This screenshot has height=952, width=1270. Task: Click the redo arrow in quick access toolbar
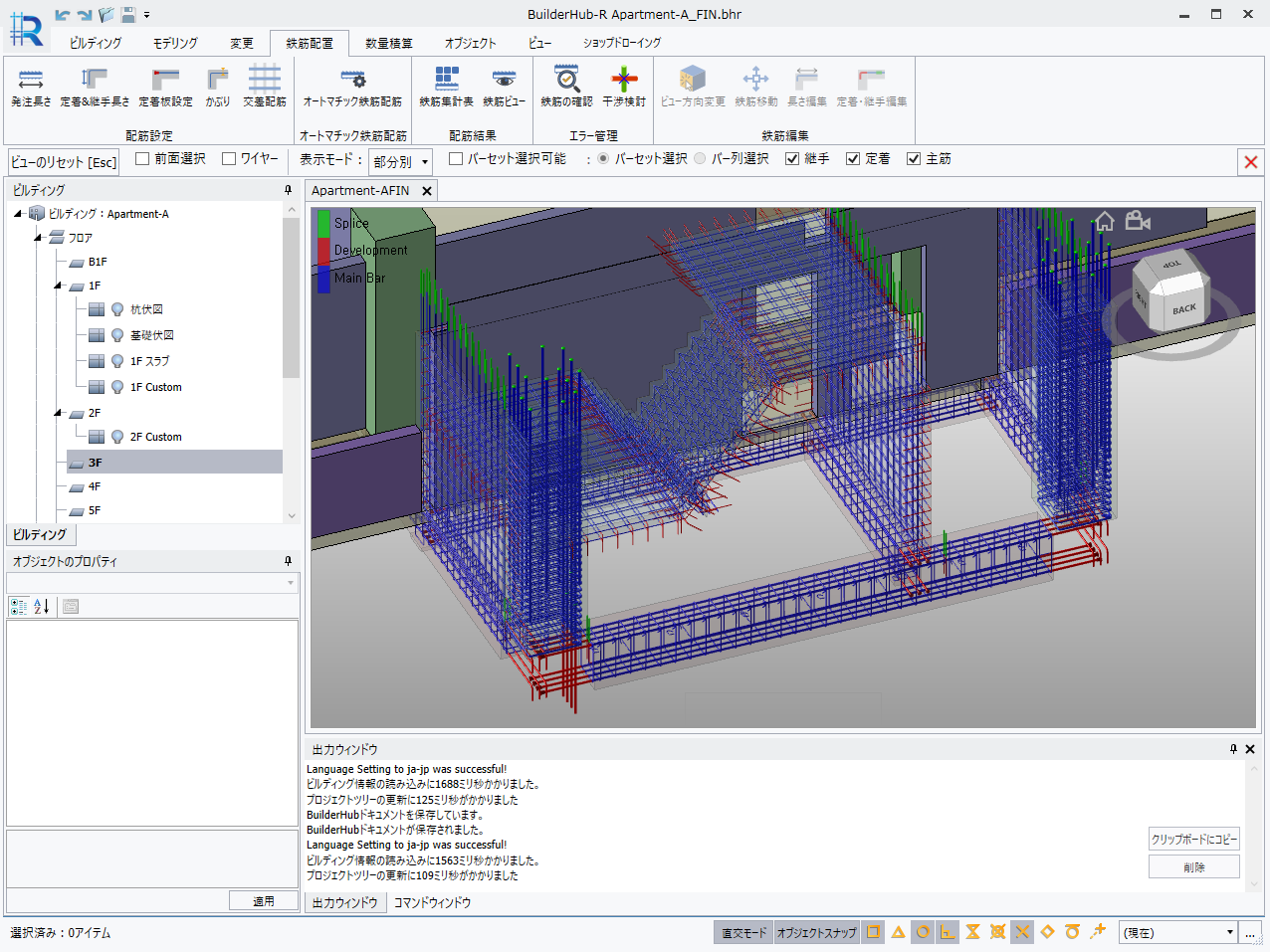click(85, 15)
